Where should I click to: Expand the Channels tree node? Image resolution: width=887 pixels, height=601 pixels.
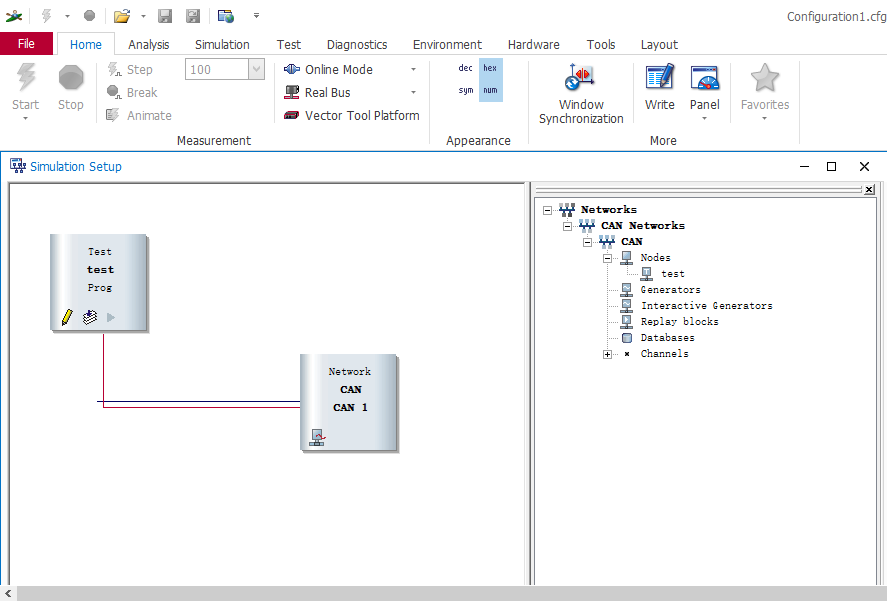click(x=608, y=354)
